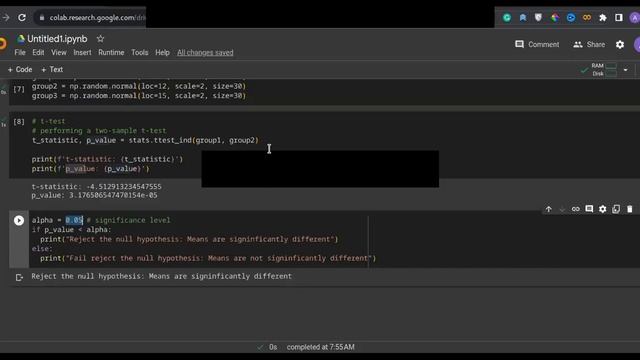Open the Comment button in the header
The width and height of the screenshot is (640, 360).
pos(537,44)
